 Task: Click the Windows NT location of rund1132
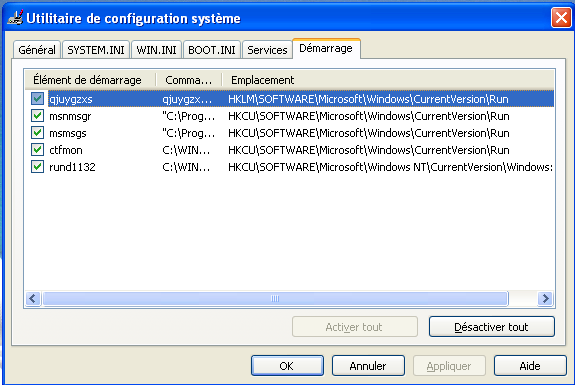click(x=390, y=167)
